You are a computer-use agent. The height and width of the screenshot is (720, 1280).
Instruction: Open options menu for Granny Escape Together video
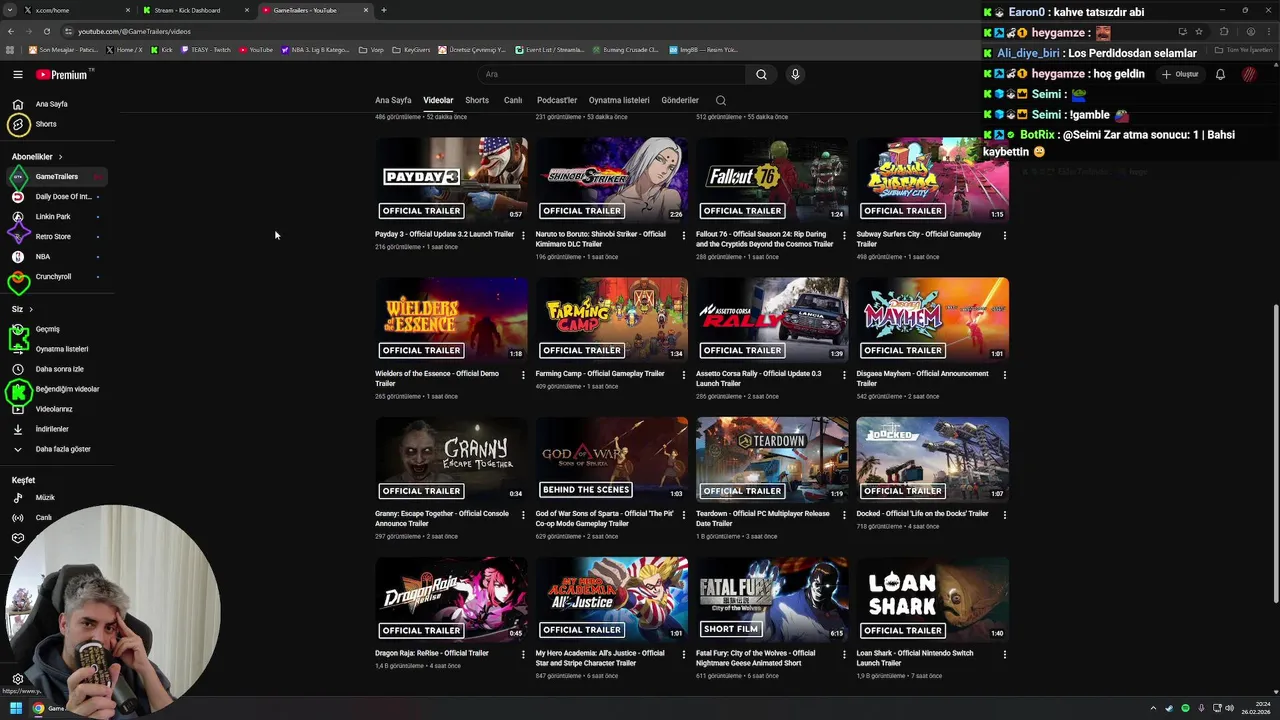[523, 515]
